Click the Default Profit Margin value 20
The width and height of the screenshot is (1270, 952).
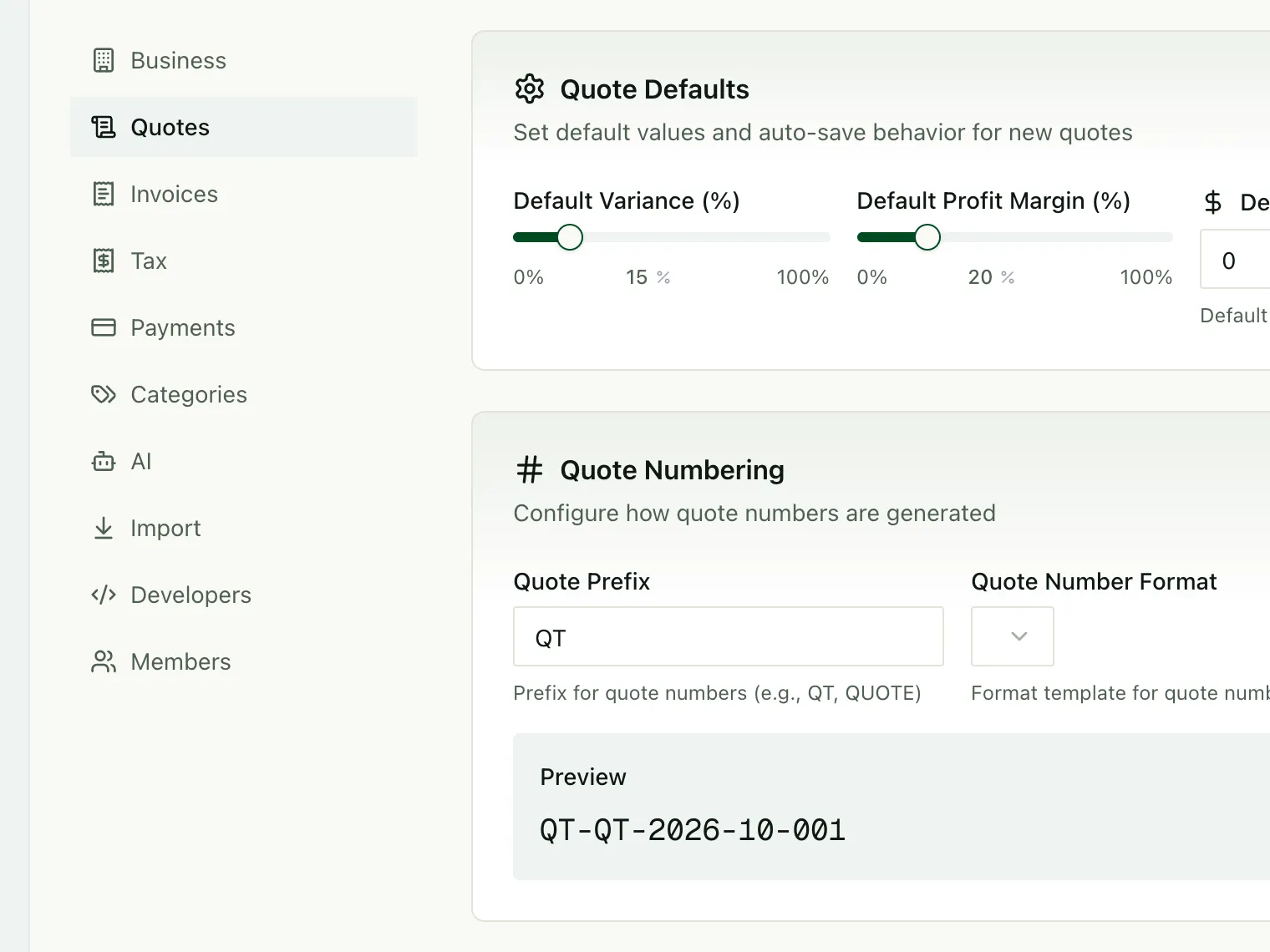(x=980, y=277)
